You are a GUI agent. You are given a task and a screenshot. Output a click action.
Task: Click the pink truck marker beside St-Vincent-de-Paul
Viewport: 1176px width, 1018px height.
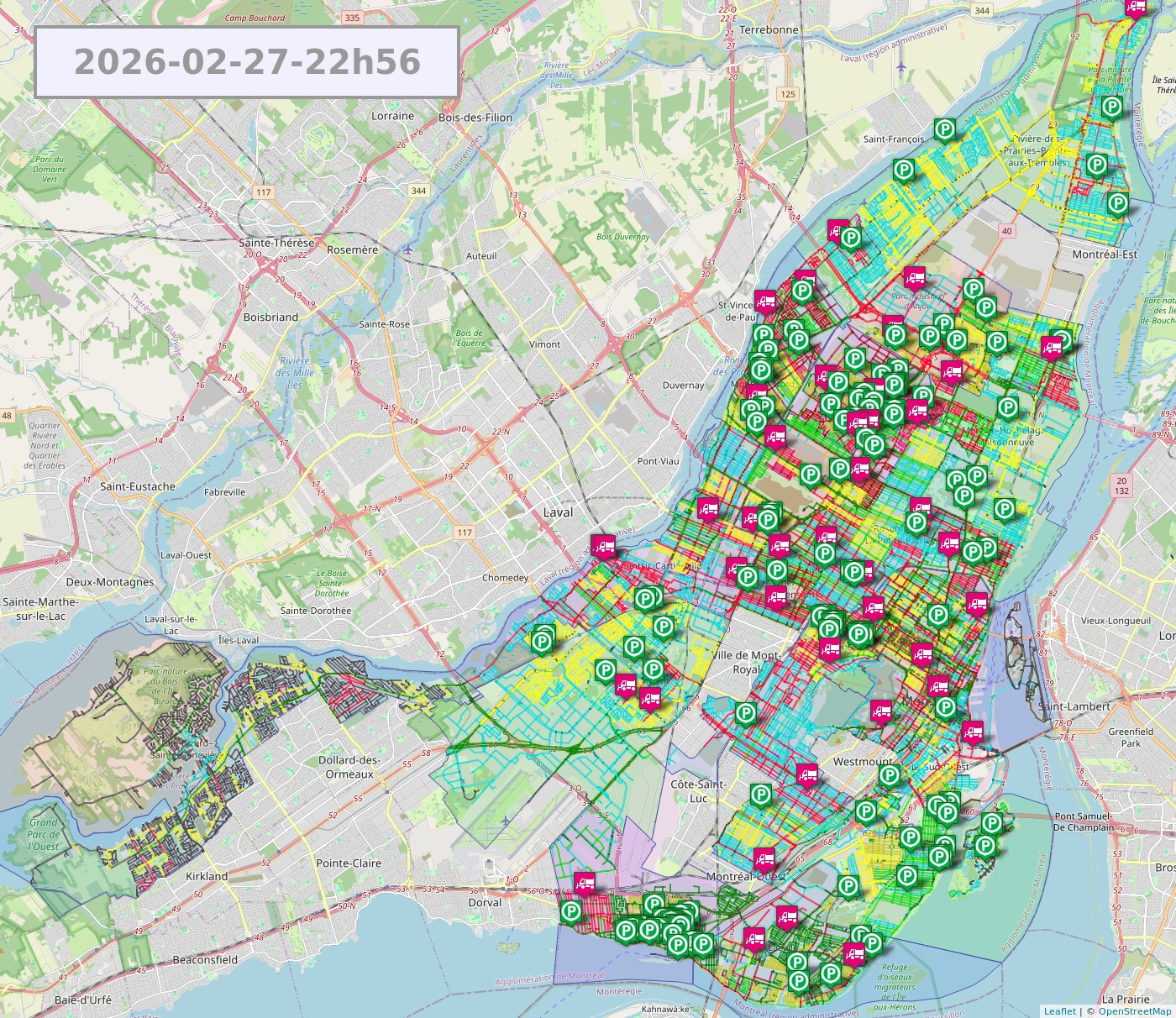tap(764, 300)
